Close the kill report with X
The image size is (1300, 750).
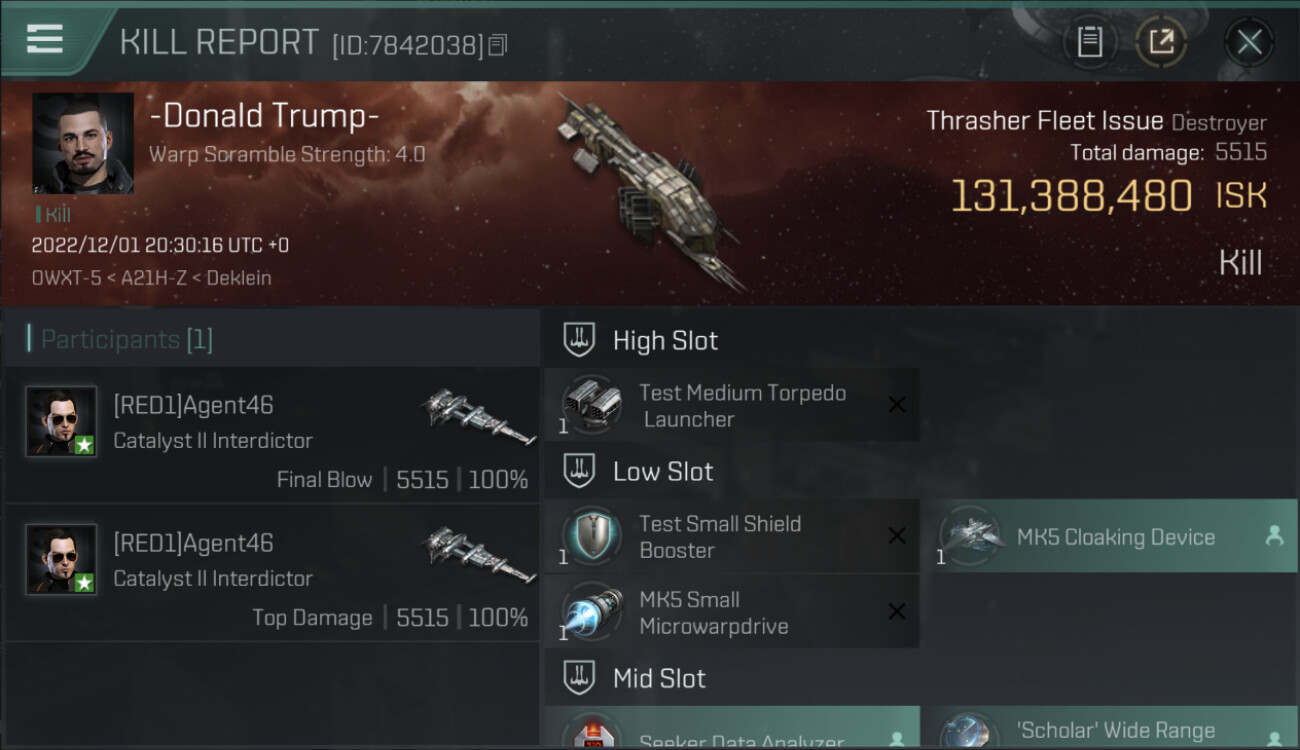(x=1249, y=42)
